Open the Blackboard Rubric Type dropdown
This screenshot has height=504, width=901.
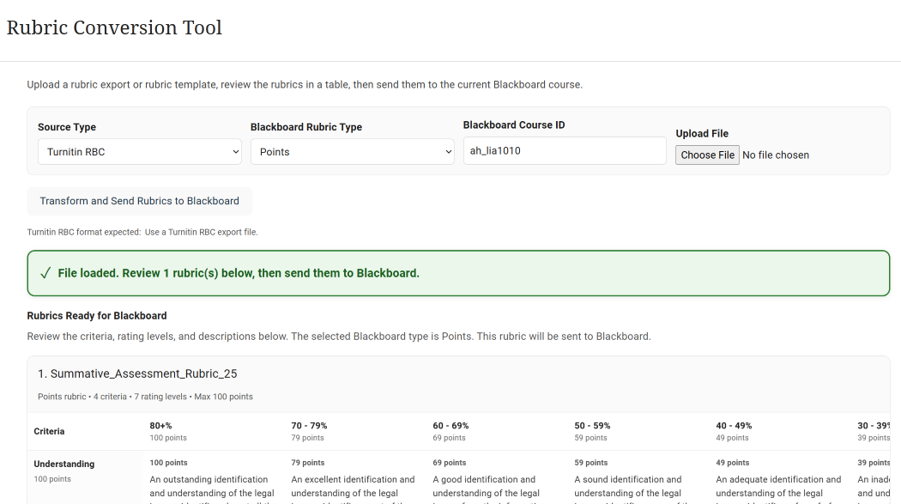point(352,152)
